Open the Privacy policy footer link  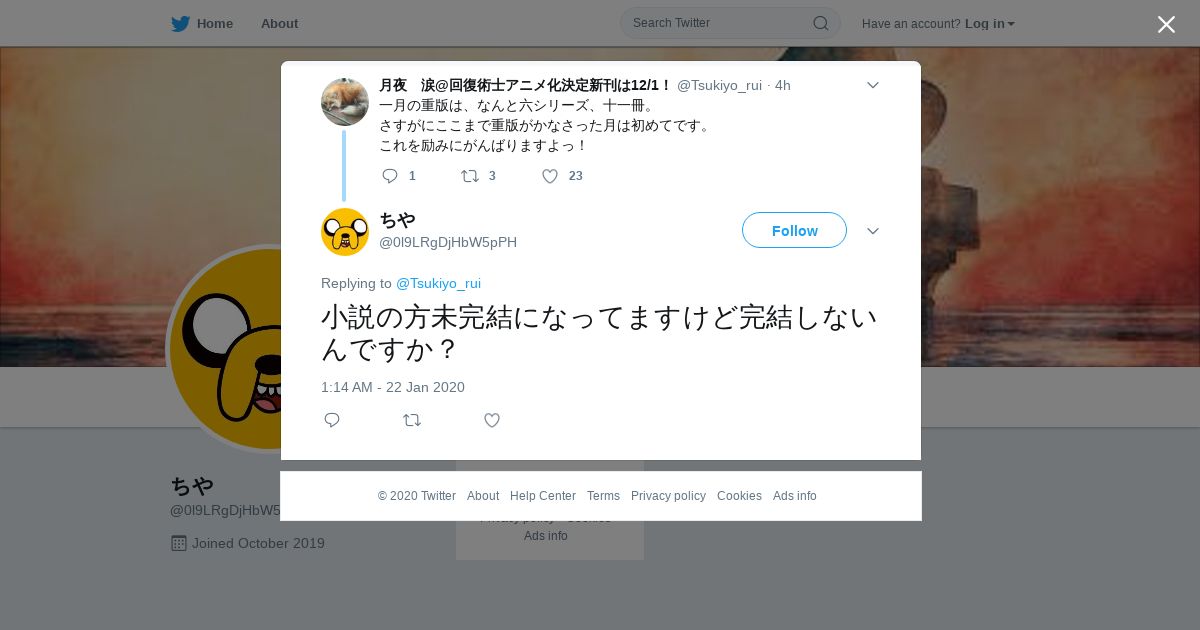pyautogui.click(x=668, y=496)
